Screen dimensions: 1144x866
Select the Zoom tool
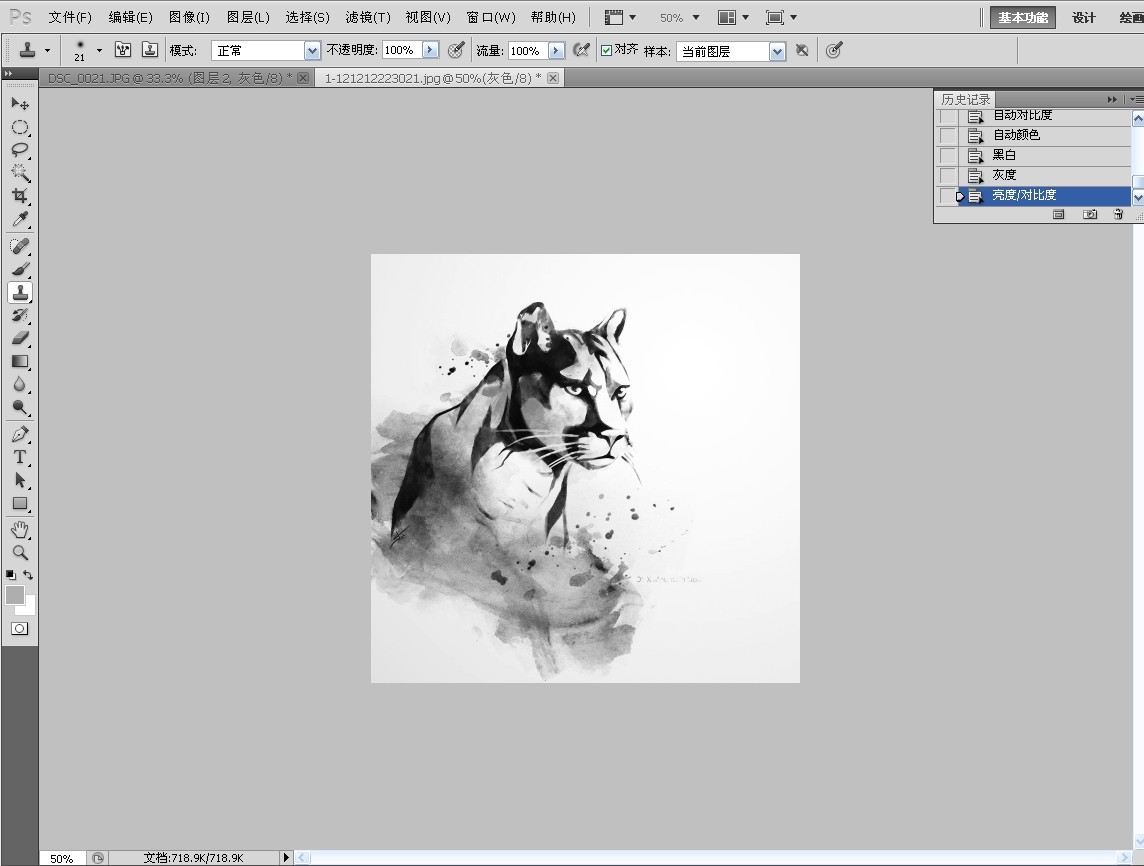(20, 552)
